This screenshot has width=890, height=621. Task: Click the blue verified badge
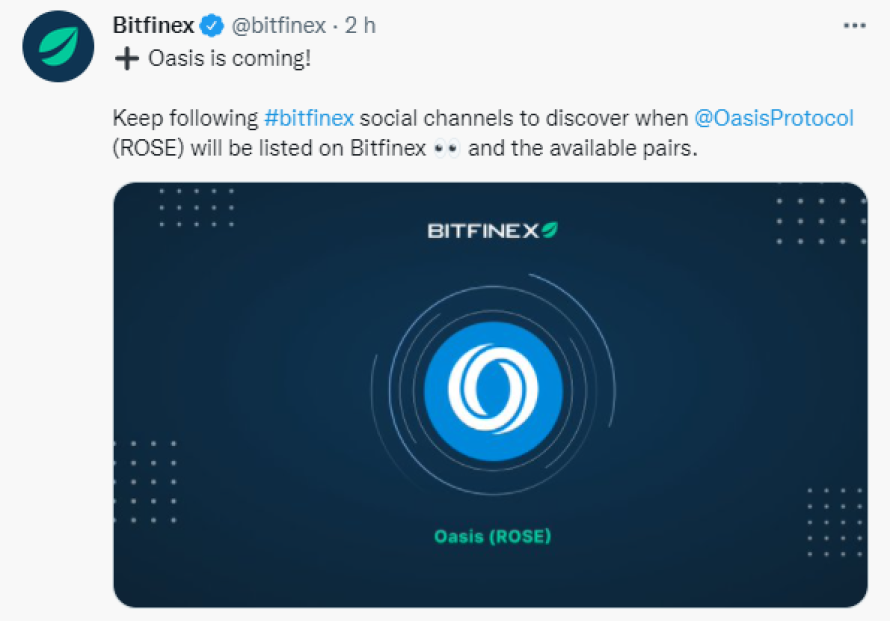212,26
